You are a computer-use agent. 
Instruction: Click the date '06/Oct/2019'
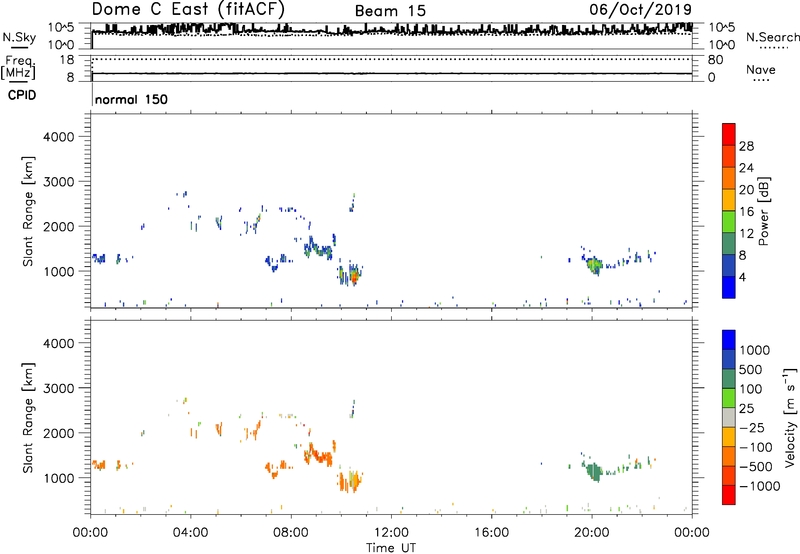pos(640,9)
